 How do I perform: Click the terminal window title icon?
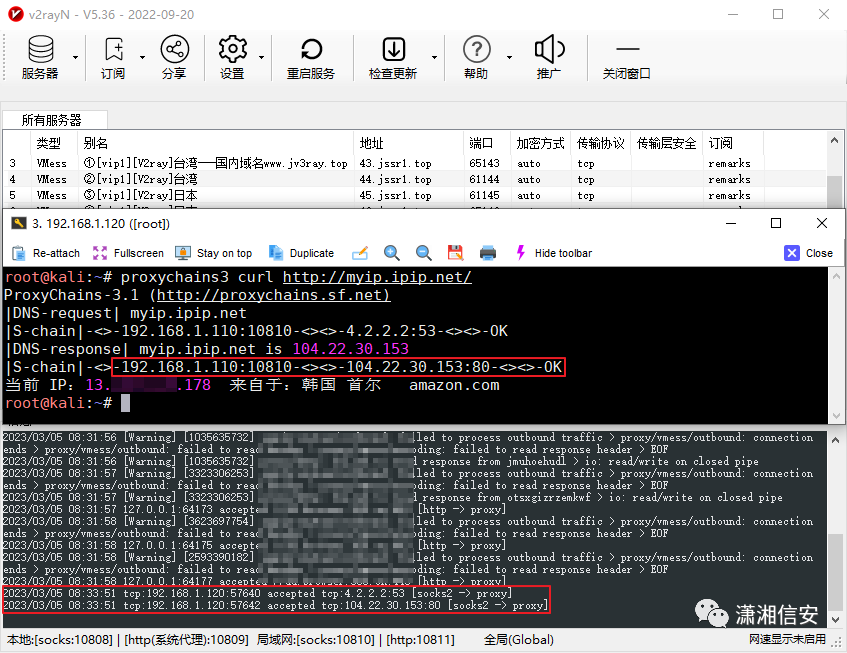click(19, 223)
